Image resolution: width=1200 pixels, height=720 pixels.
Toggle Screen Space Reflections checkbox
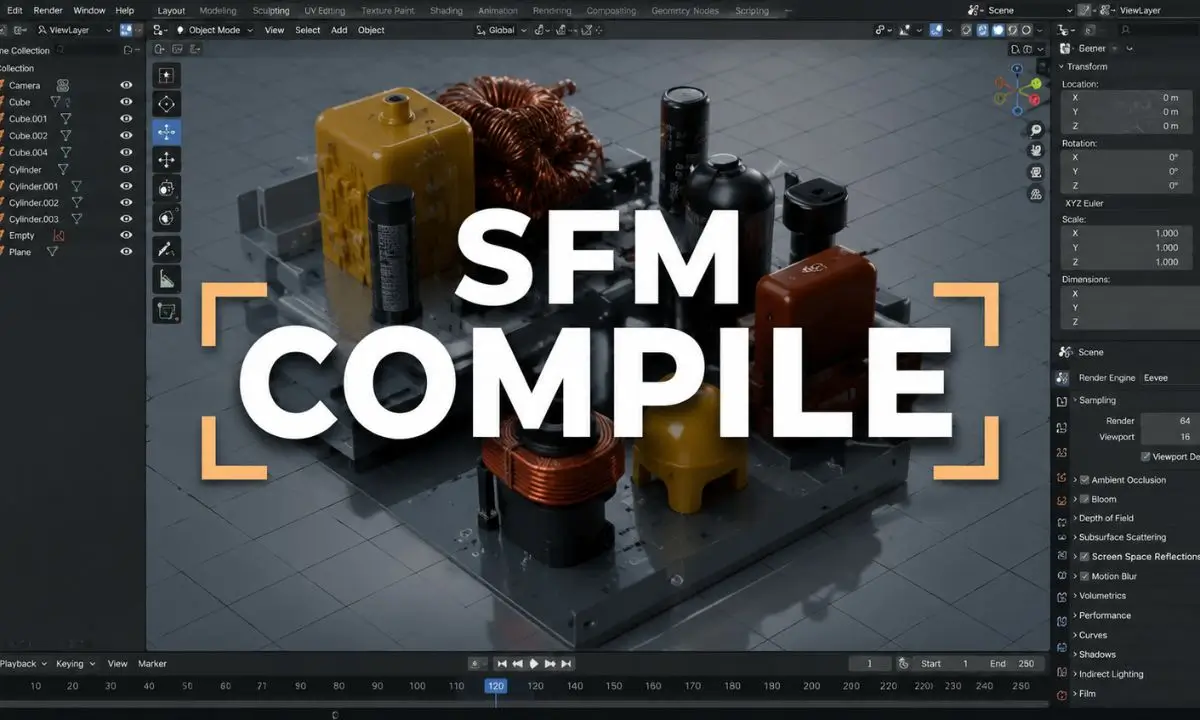[x=1084, y=557]
